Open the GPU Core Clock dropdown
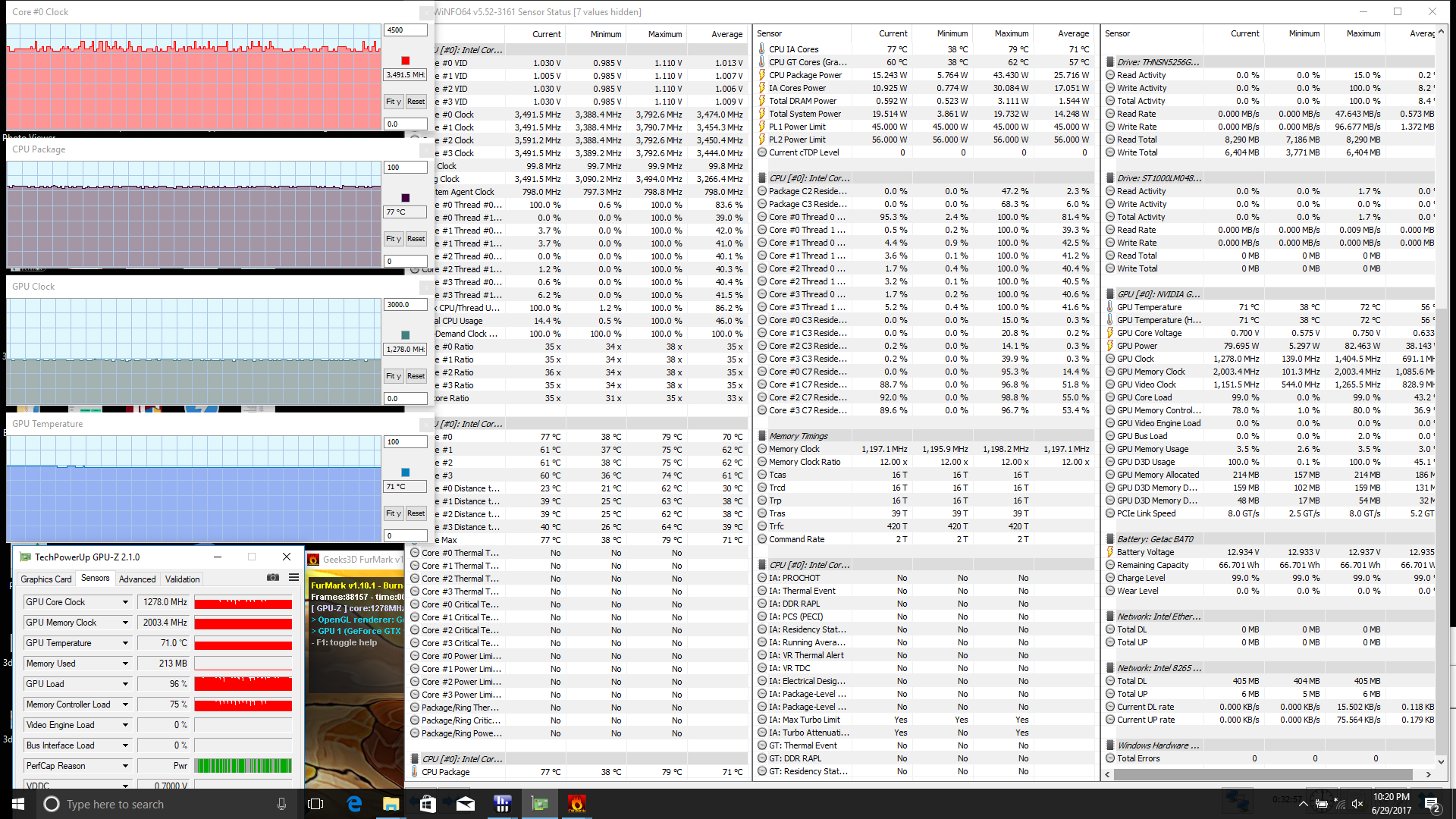Image resolution: width=1456 pixels, height=819 pixels. (125, 602)
